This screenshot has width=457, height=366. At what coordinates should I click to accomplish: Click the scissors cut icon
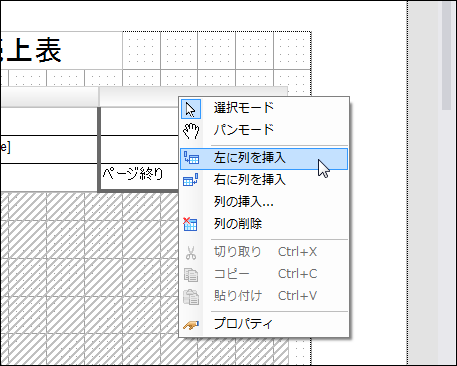tap(191, 253)
